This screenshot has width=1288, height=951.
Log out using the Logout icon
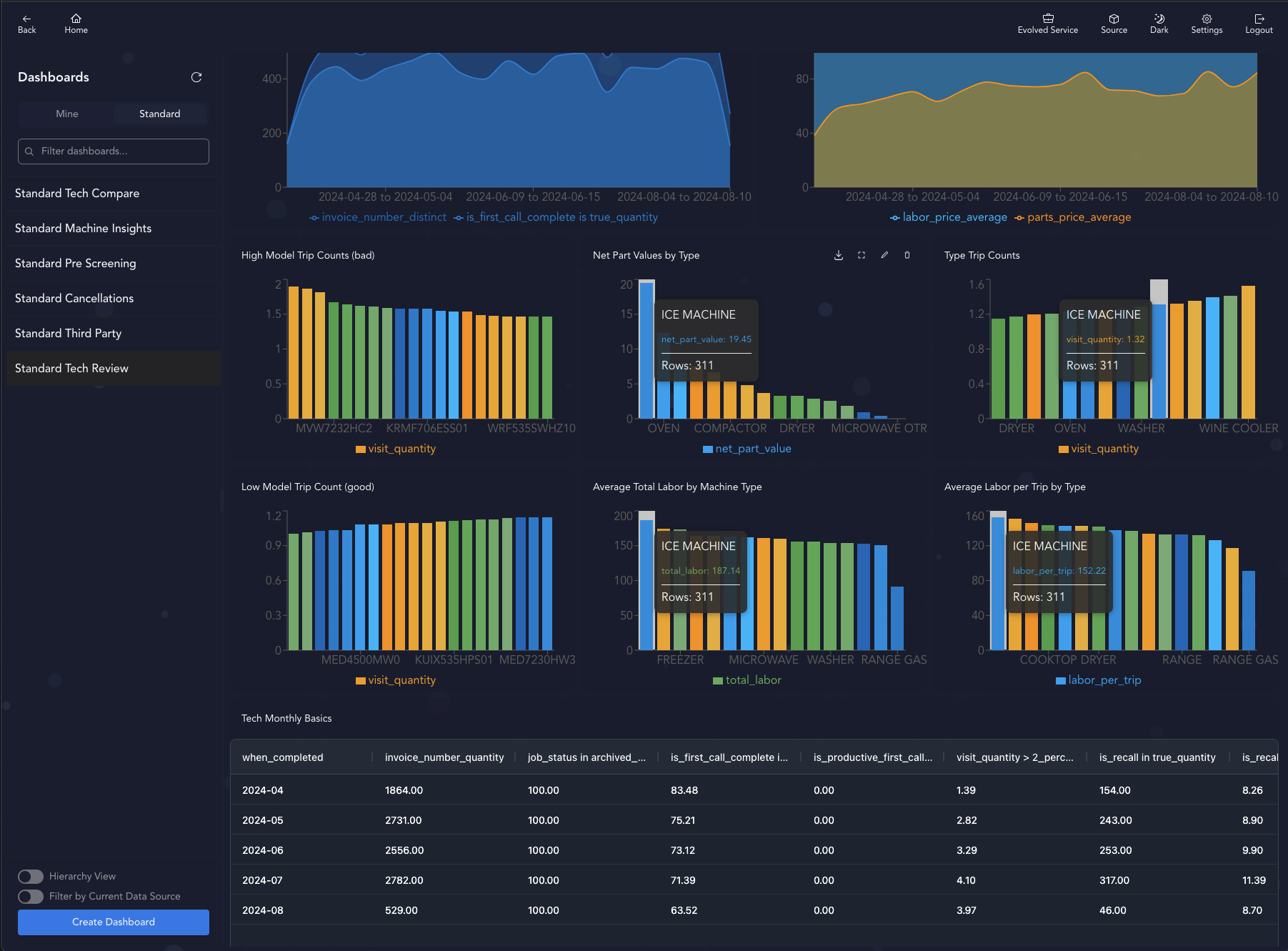[1259, 24]
